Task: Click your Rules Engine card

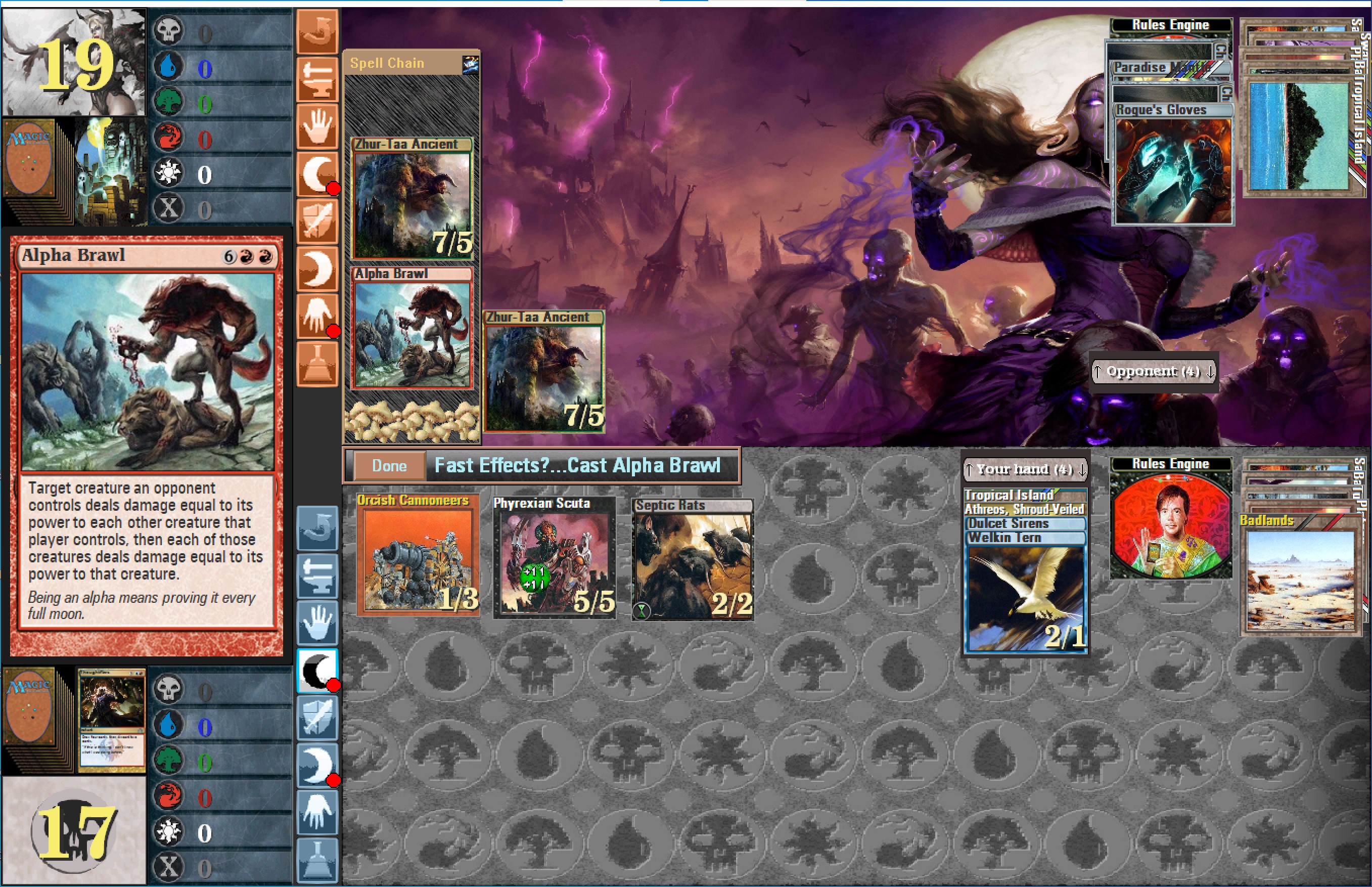Action: pos(1170,518)
